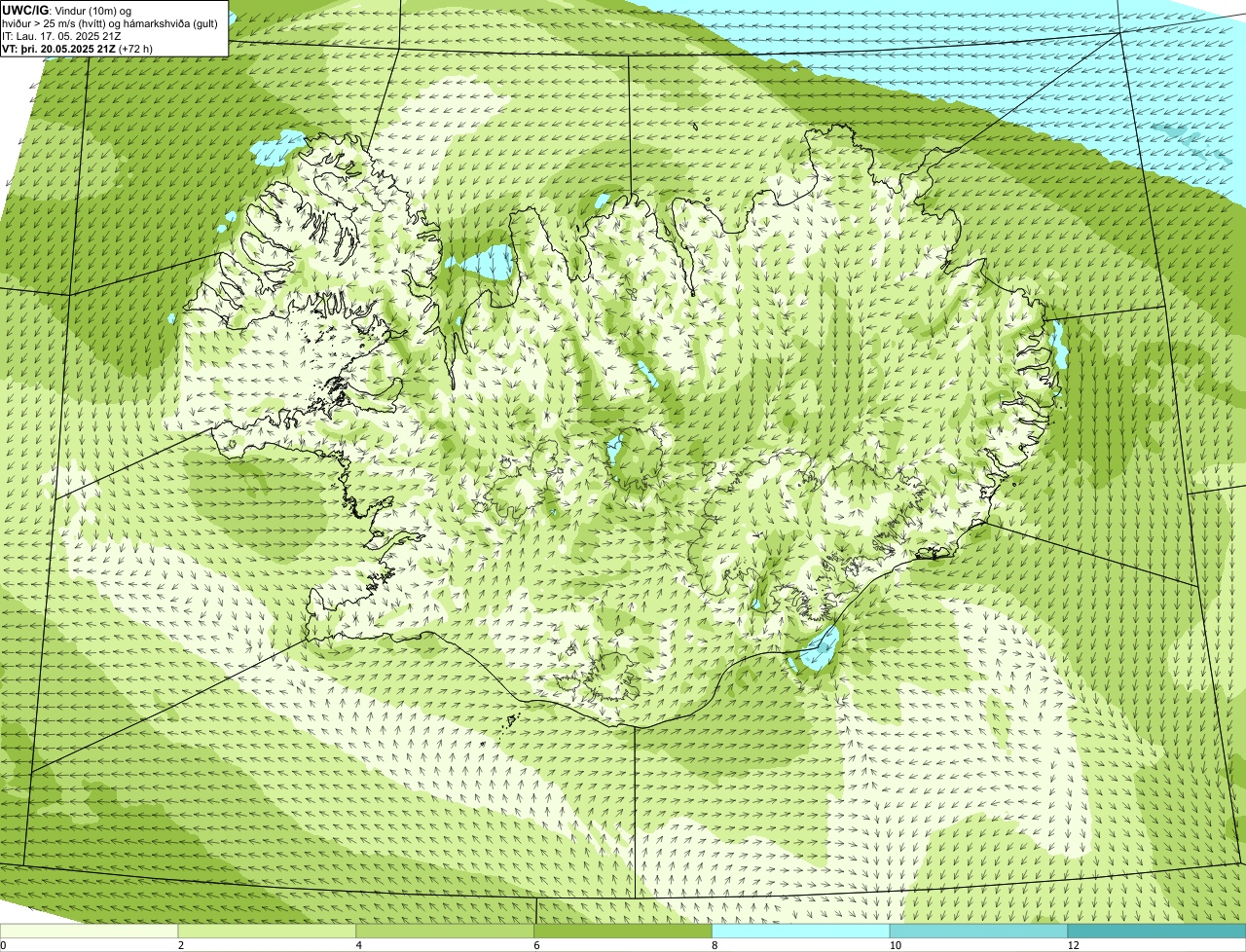Click the teal above-12 m/s legend swatch
Screen dimensions: 1246x952
click(x=1157, y=931)
